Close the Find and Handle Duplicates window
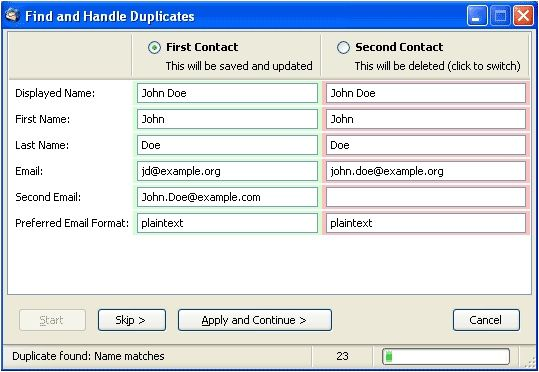Viewport: 539px width, 372px height. click(x=523, y=16)
